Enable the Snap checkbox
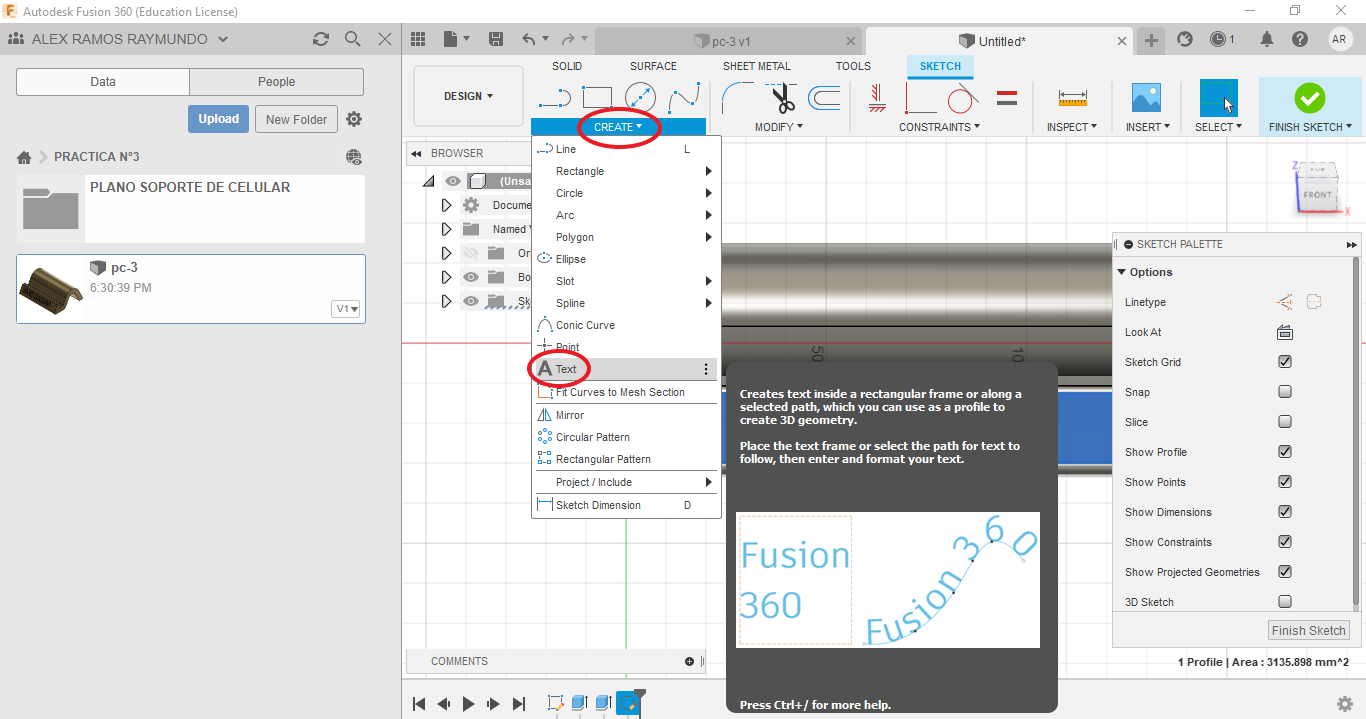 (x=1285, y=392)
